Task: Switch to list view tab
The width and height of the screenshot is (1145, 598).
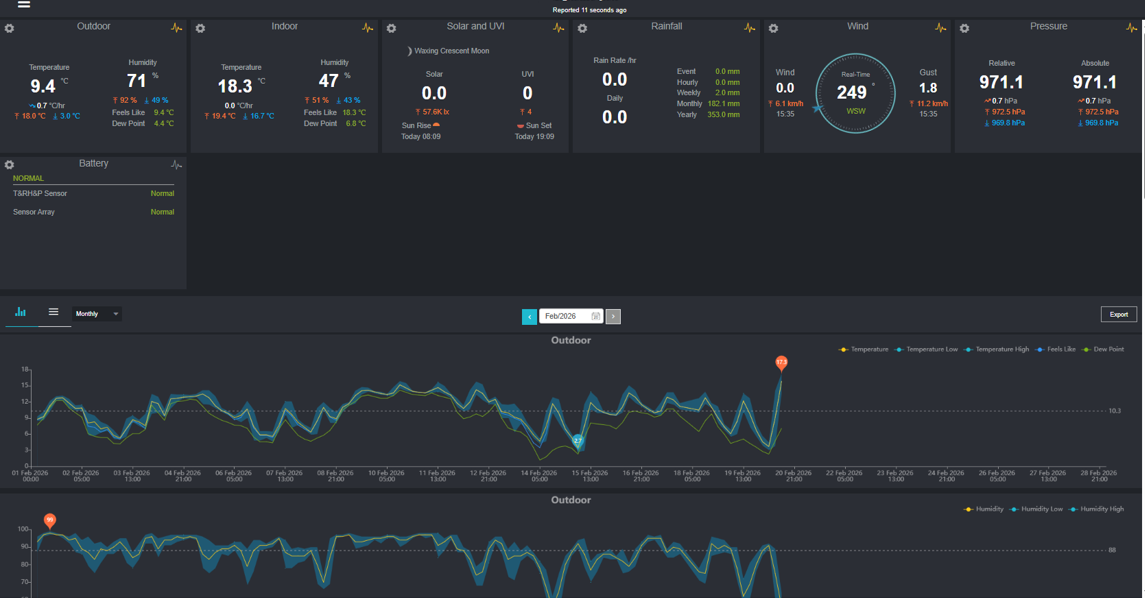Action: point(54,313)
